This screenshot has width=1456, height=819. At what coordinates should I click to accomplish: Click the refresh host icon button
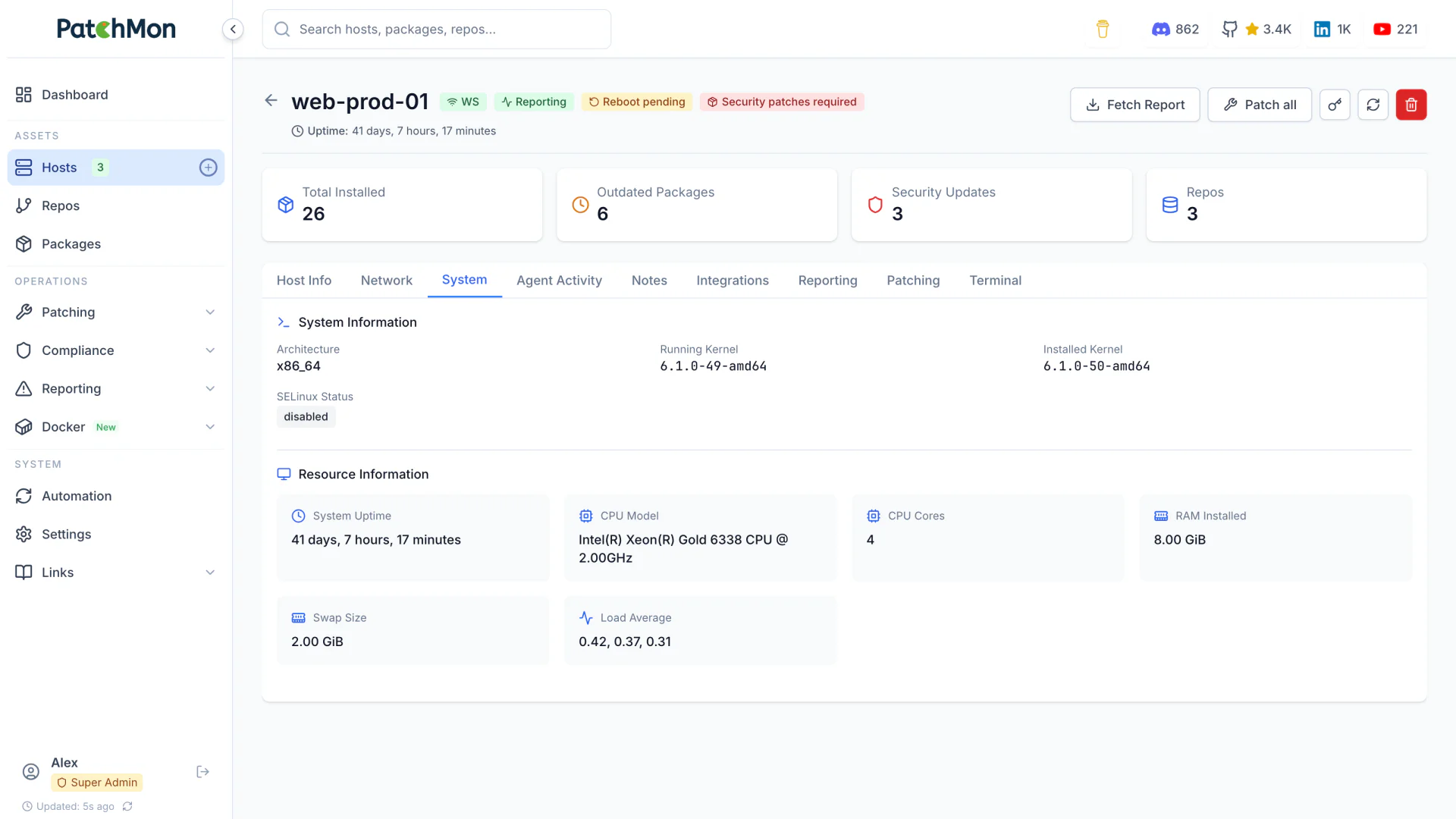(1373, 105)
